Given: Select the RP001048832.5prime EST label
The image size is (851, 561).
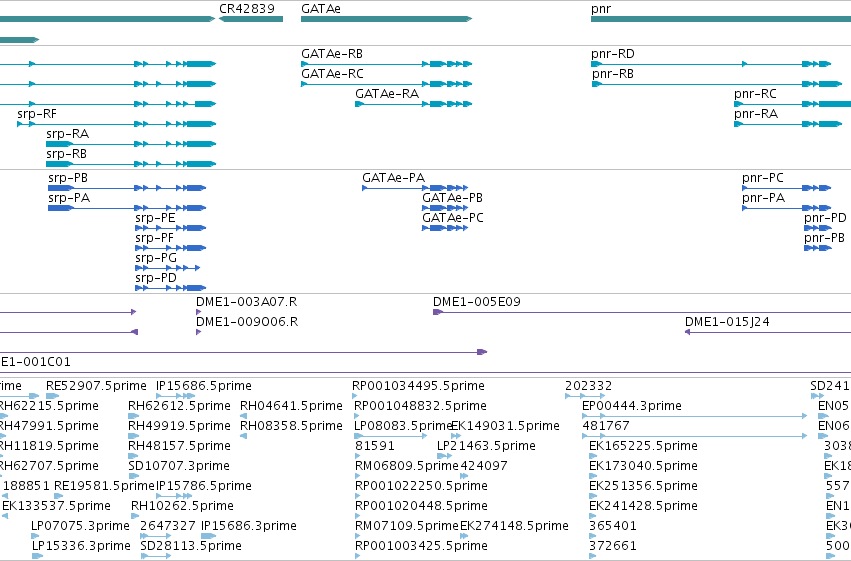Looking at the screenshot, I should click(420, 406).
